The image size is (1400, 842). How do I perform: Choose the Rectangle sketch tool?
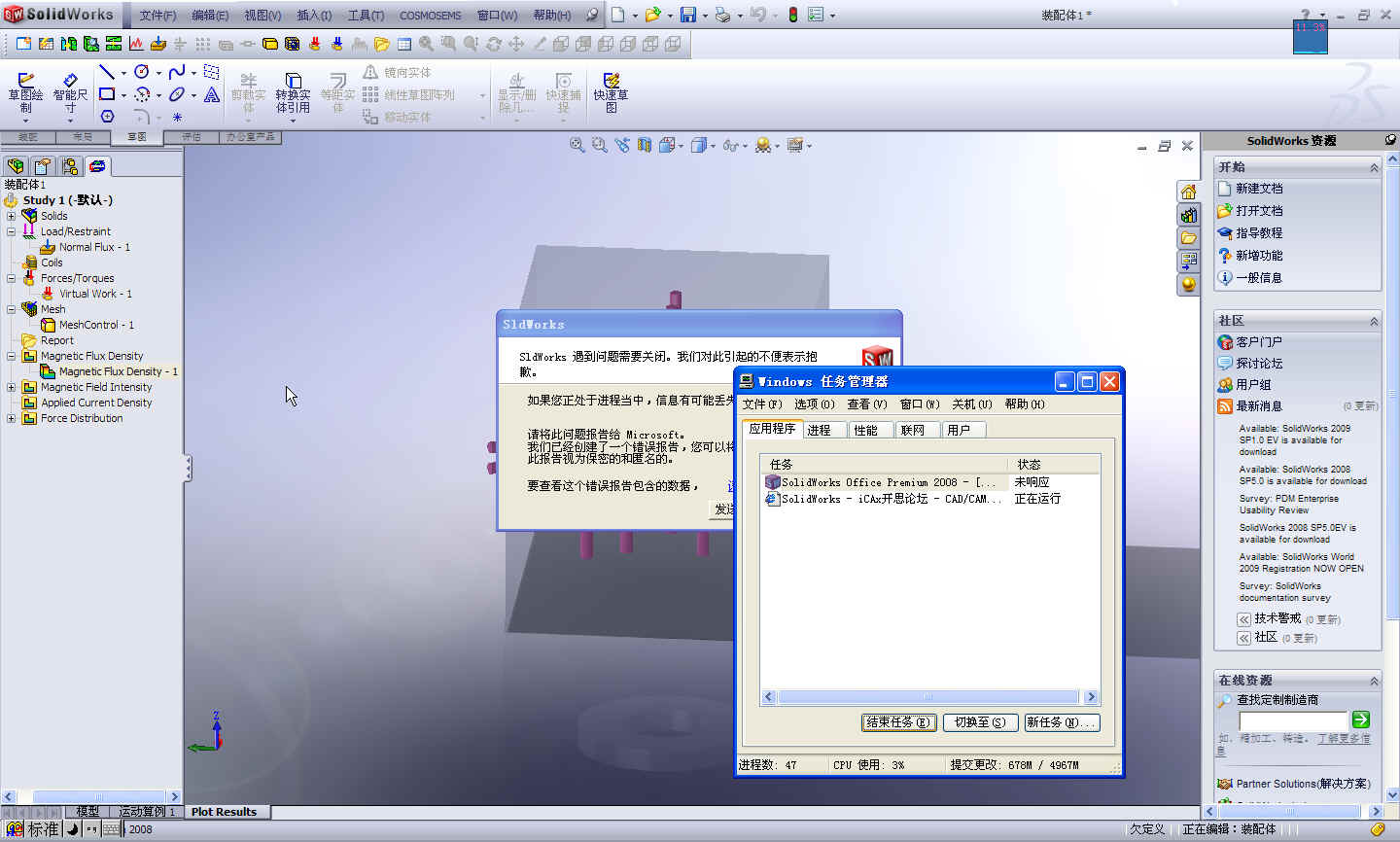coord(107,94)
